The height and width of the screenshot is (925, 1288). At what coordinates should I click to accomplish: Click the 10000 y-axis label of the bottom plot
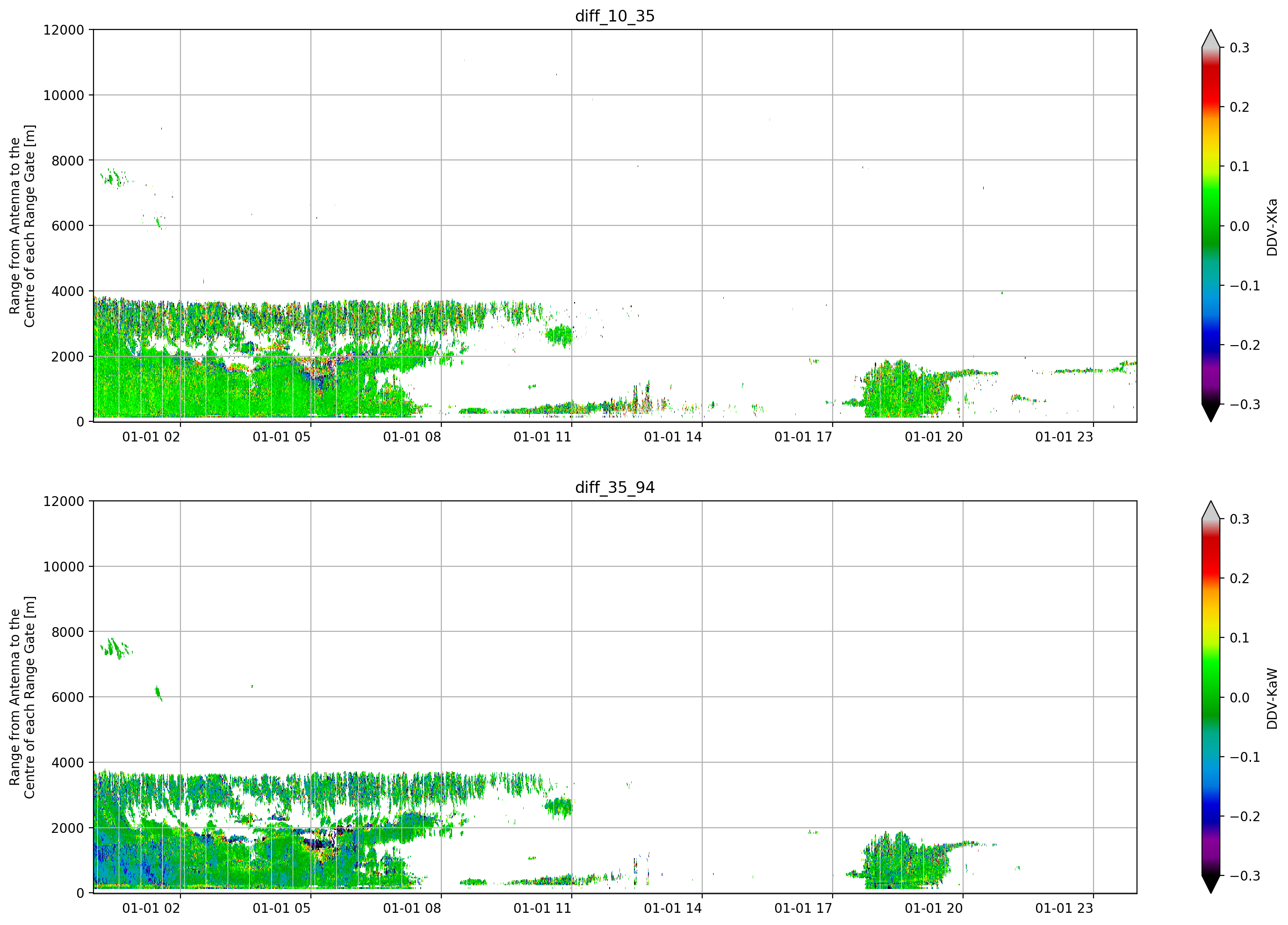pos(64,566)
